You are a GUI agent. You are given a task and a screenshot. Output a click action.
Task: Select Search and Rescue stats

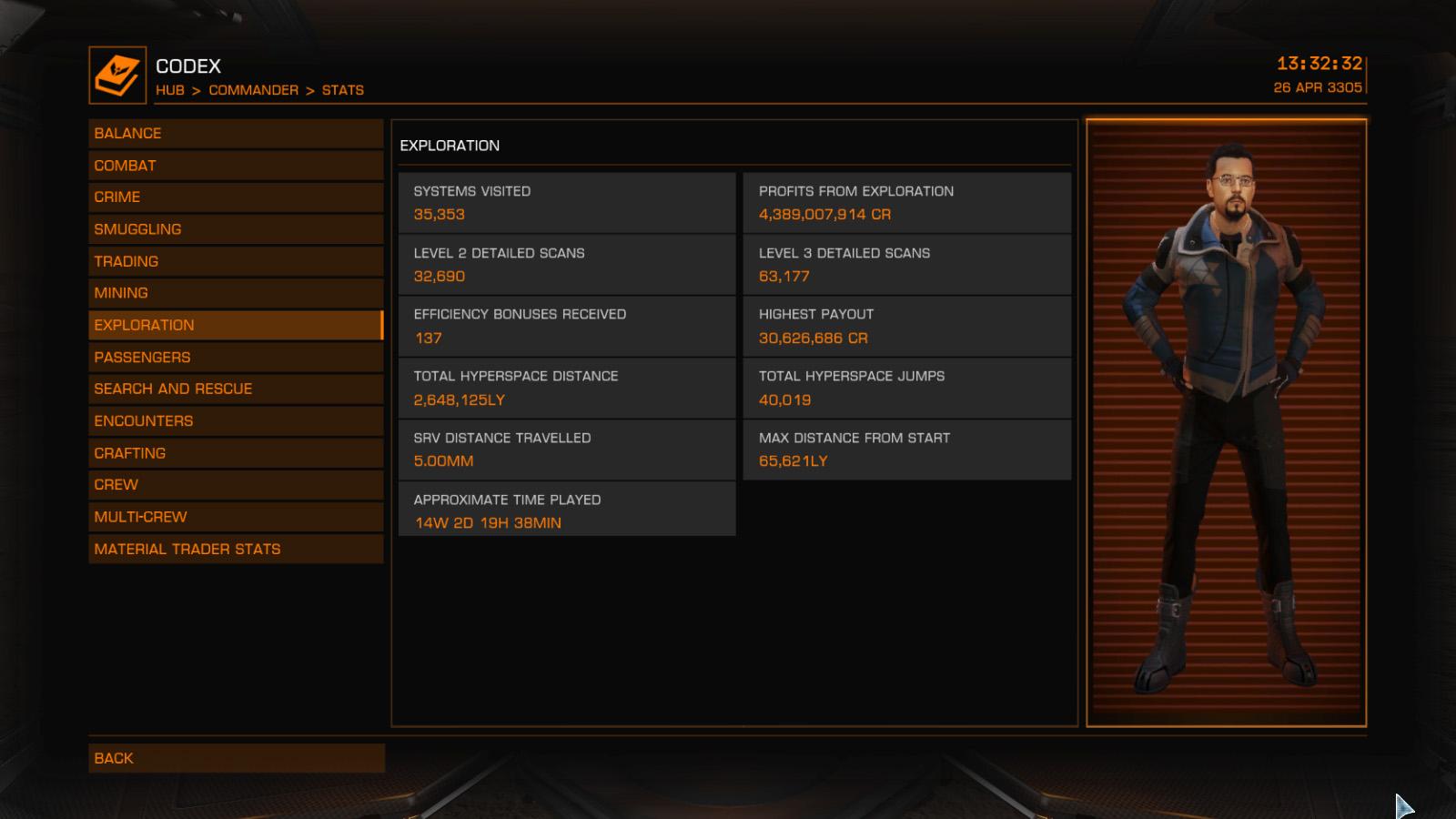click(236, 389)
